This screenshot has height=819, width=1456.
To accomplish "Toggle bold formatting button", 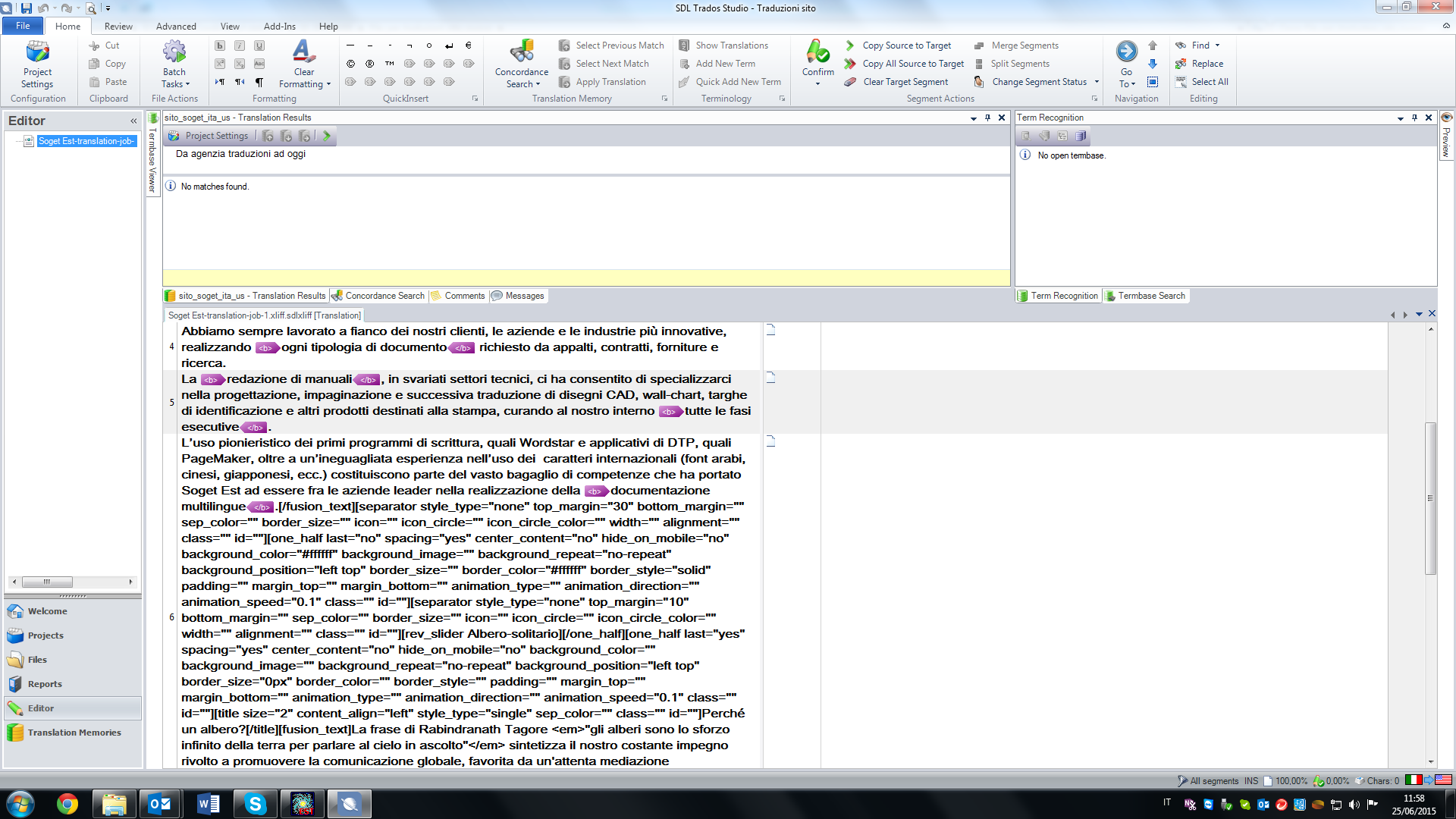I will [220, 45].
